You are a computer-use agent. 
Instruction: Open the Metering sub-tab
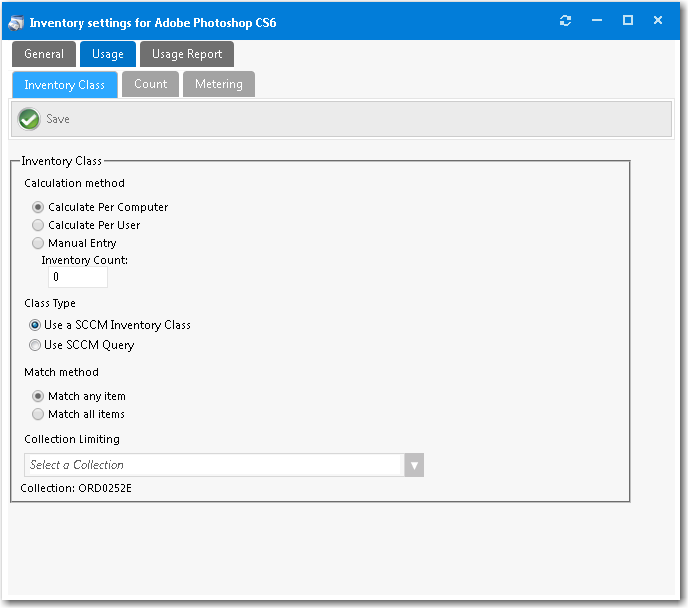tap(219, 84)
